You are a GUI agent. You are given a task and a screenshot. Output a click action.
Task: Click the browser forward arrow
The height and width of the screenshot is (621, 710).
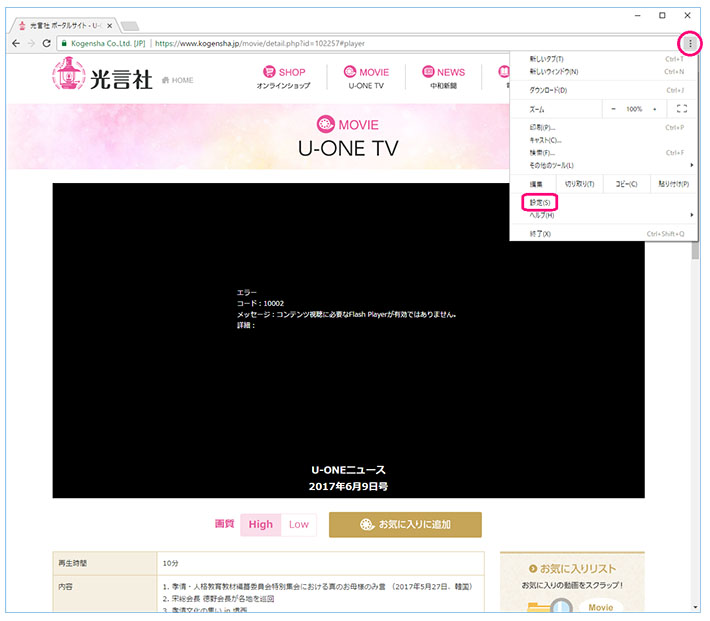(x=31, y=43)
